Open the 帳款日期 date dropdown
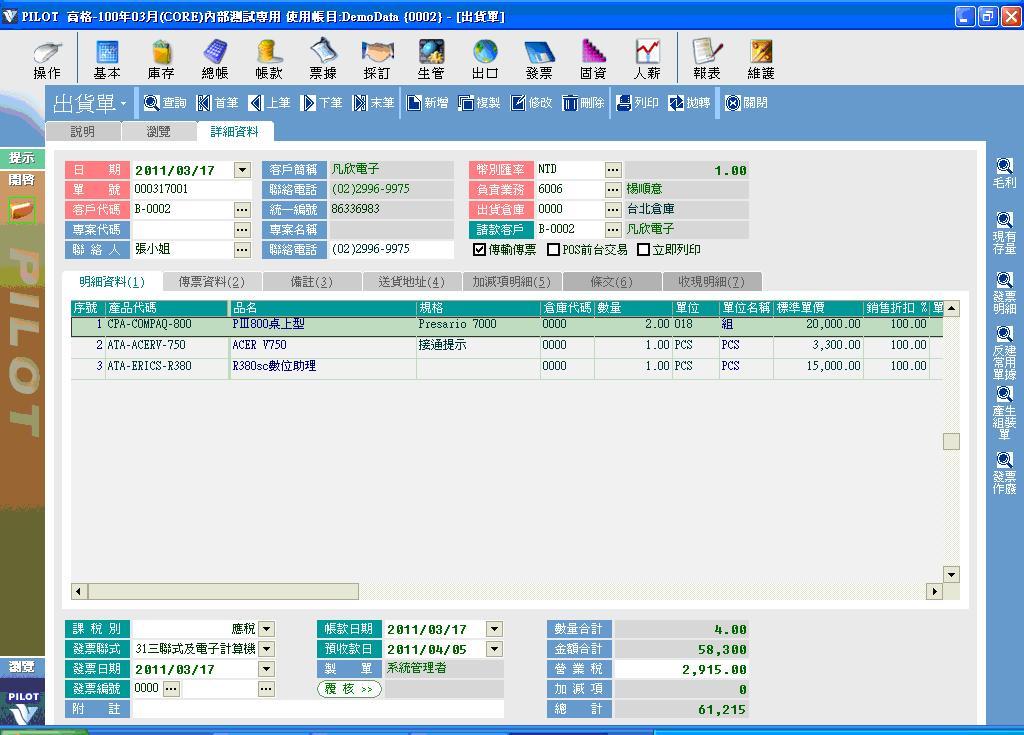Image resolution: width=1024 pixels, height=735 pixels. tap(494, 629)
